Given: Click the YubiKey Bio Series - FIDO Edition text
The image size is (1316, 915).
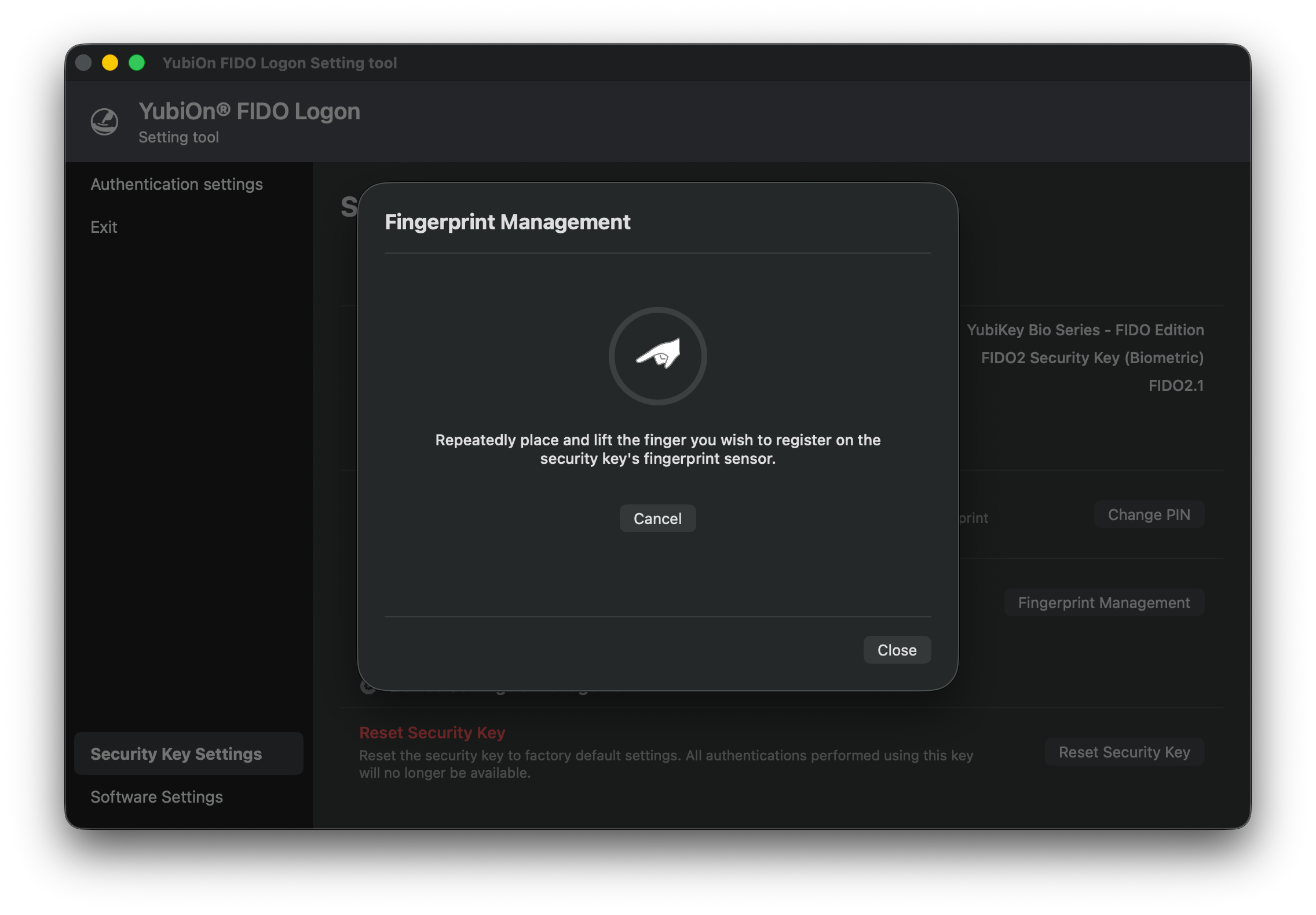Looking at the screenshot, I should [1085, 330].
